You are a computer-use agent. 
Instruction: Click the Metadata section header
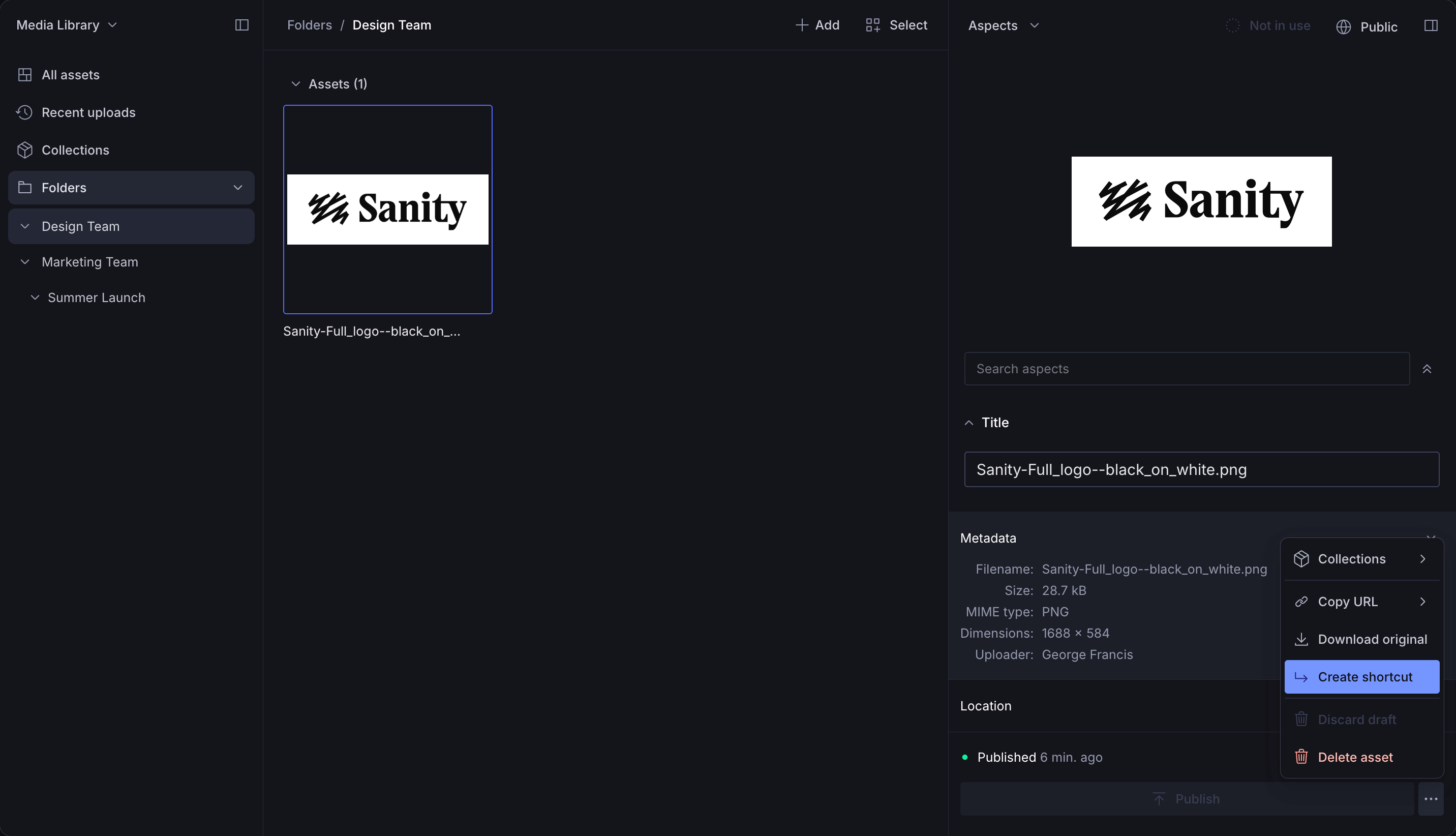988,539
